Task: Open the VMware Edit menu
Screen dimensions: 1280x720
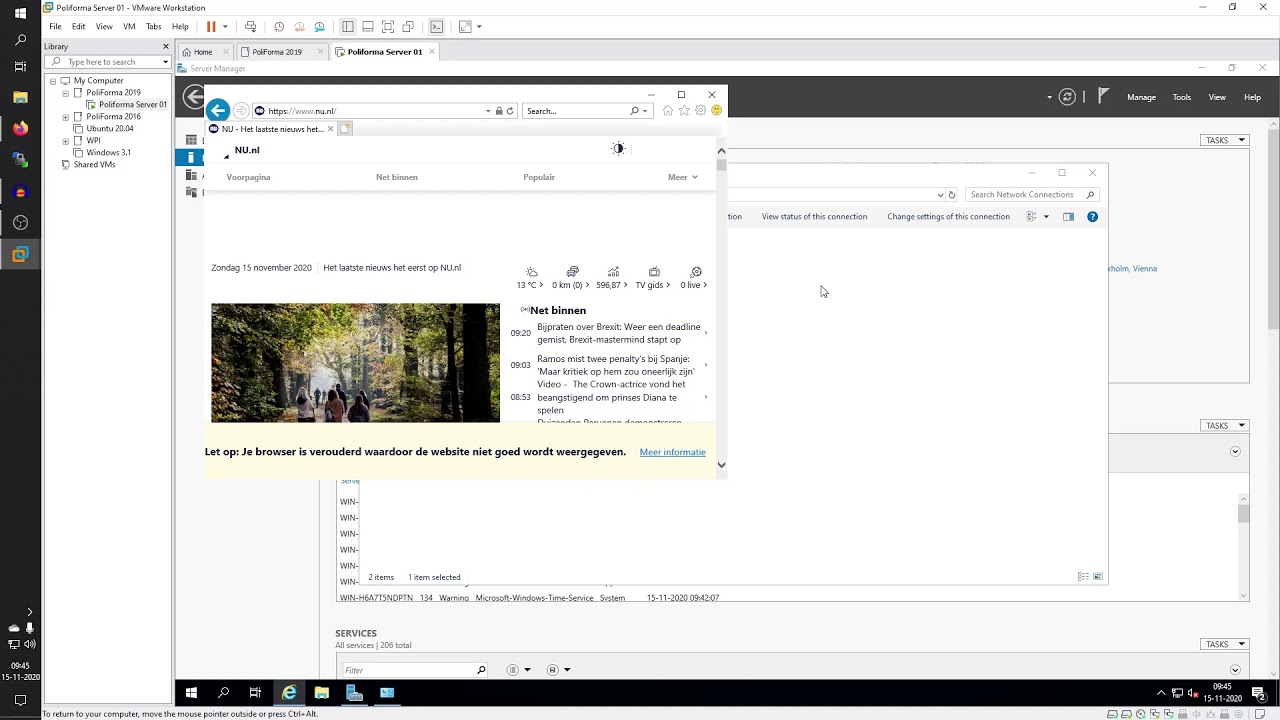Action: (x=78, y=27)
